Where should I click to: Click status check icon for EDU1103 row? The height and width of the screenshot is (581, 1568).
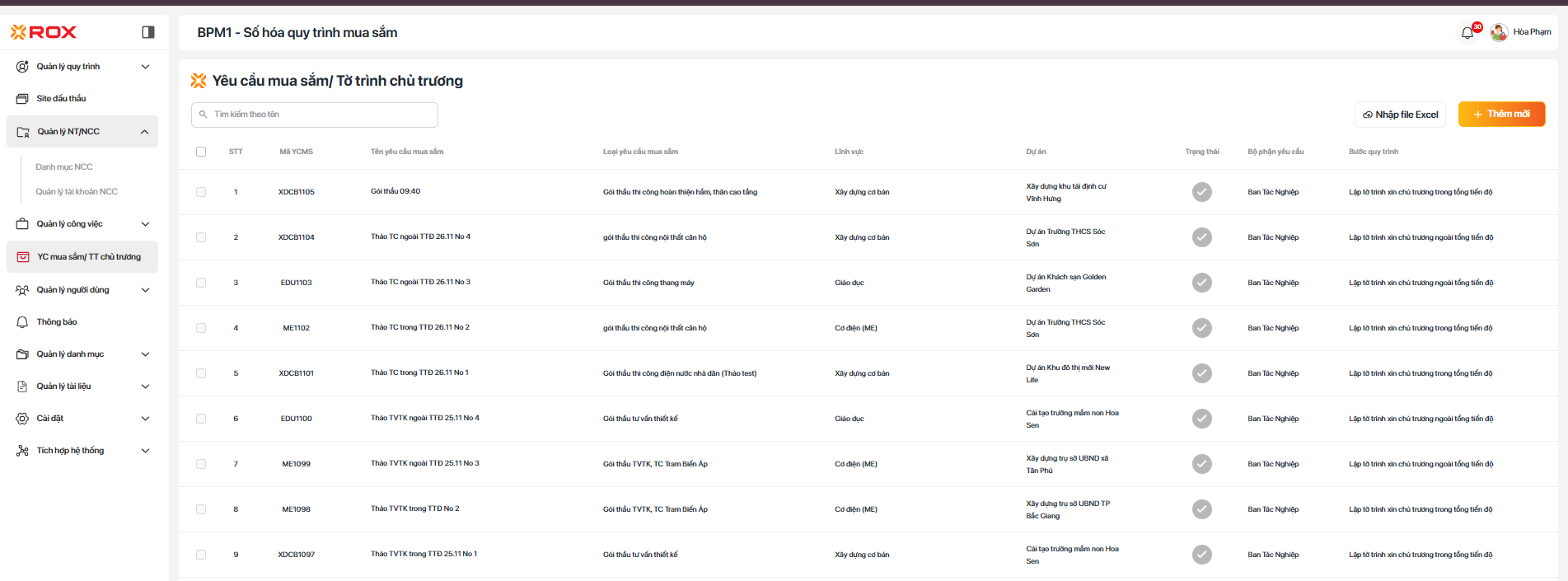(1201, 283)
